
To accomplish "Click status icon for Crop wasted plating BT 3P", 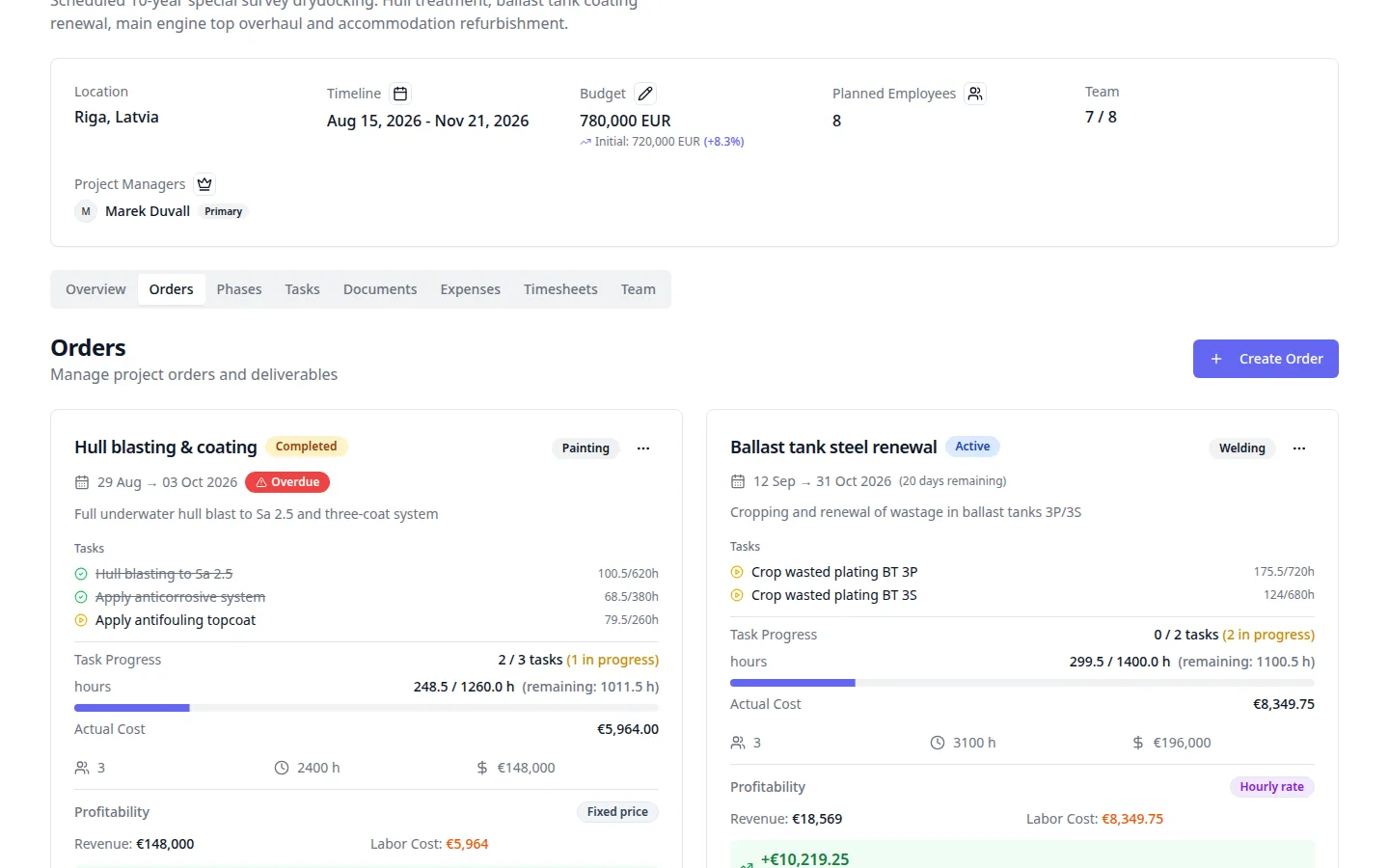I will coord(737,572).
